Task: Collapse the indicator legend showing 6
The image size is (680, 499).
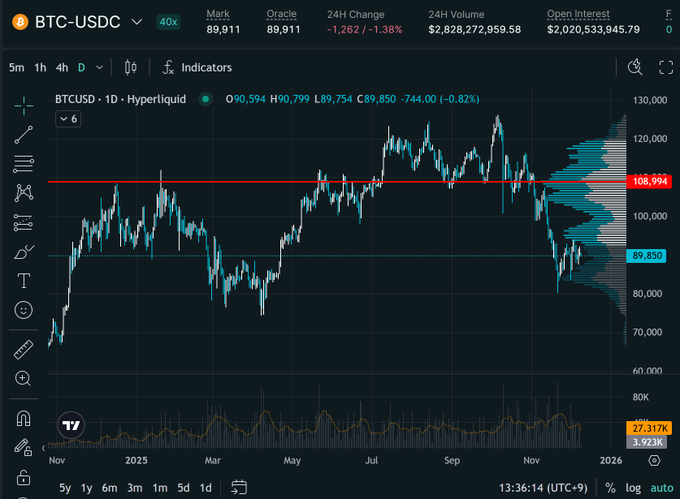Action: click(x=68, y=119)
